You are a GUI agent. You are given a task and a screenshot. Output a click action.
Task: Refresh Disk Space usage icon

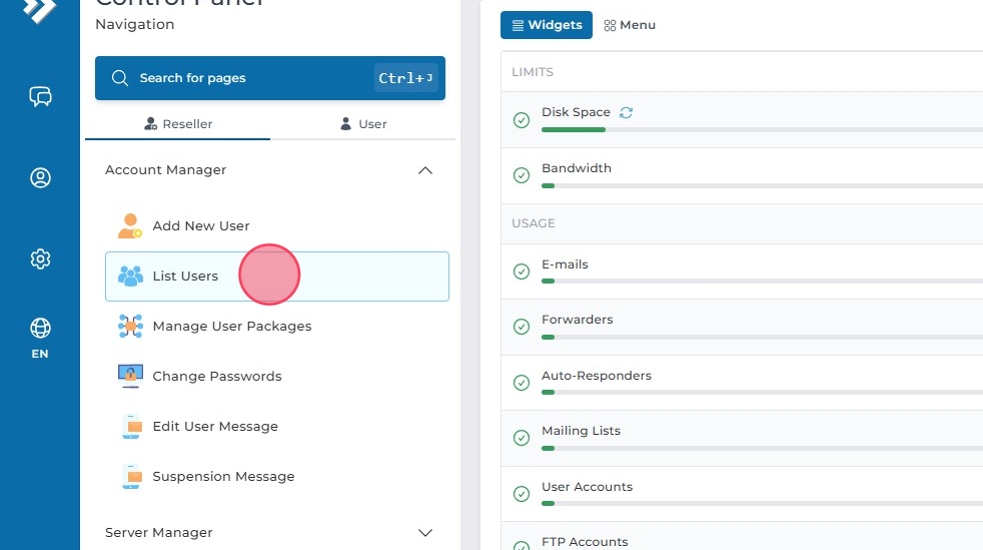pos(626,113)
